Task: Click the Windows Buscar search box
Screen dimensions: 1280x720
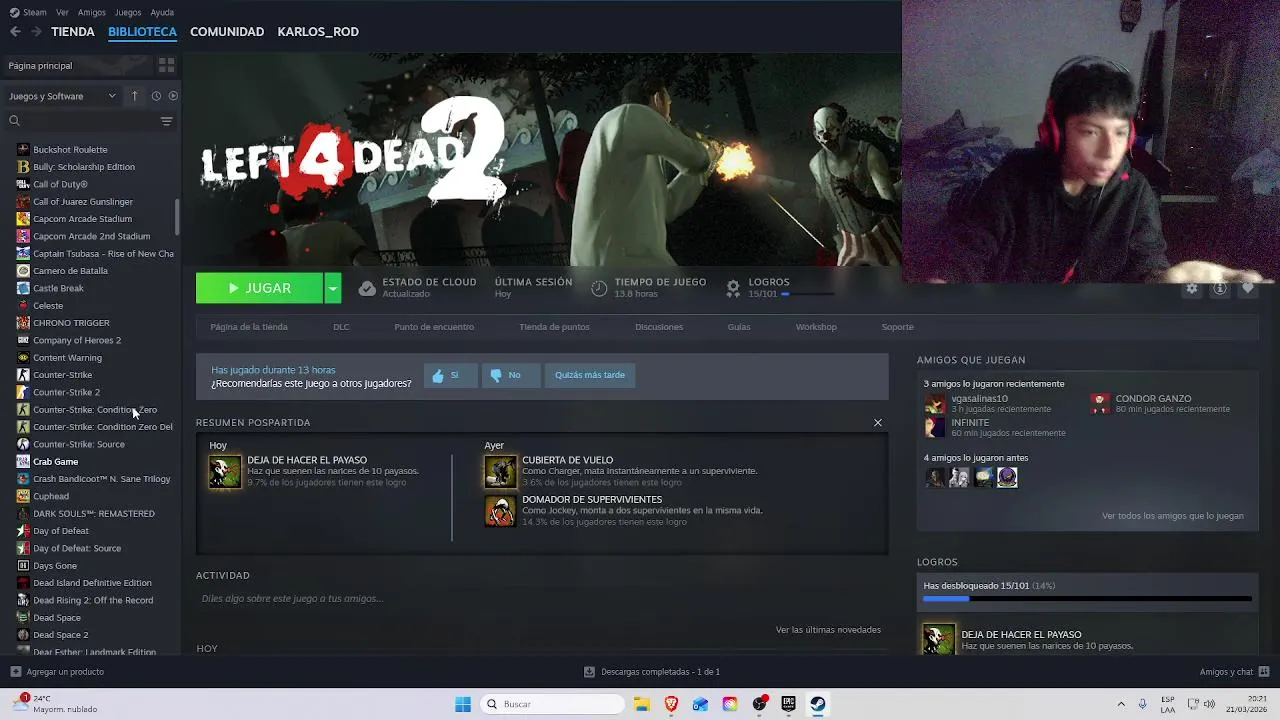Action: pos(552,704)
